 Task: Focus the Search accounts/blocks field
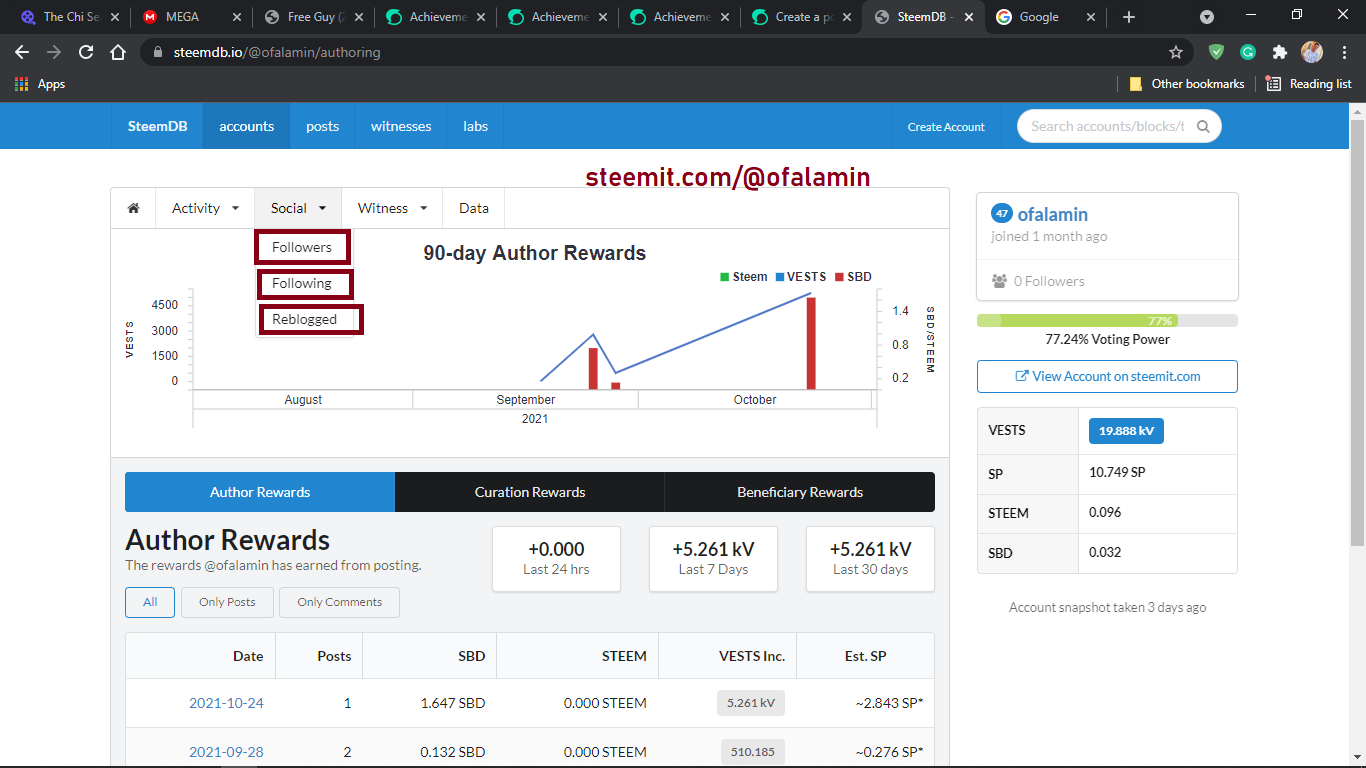[x=1108, y=126]
